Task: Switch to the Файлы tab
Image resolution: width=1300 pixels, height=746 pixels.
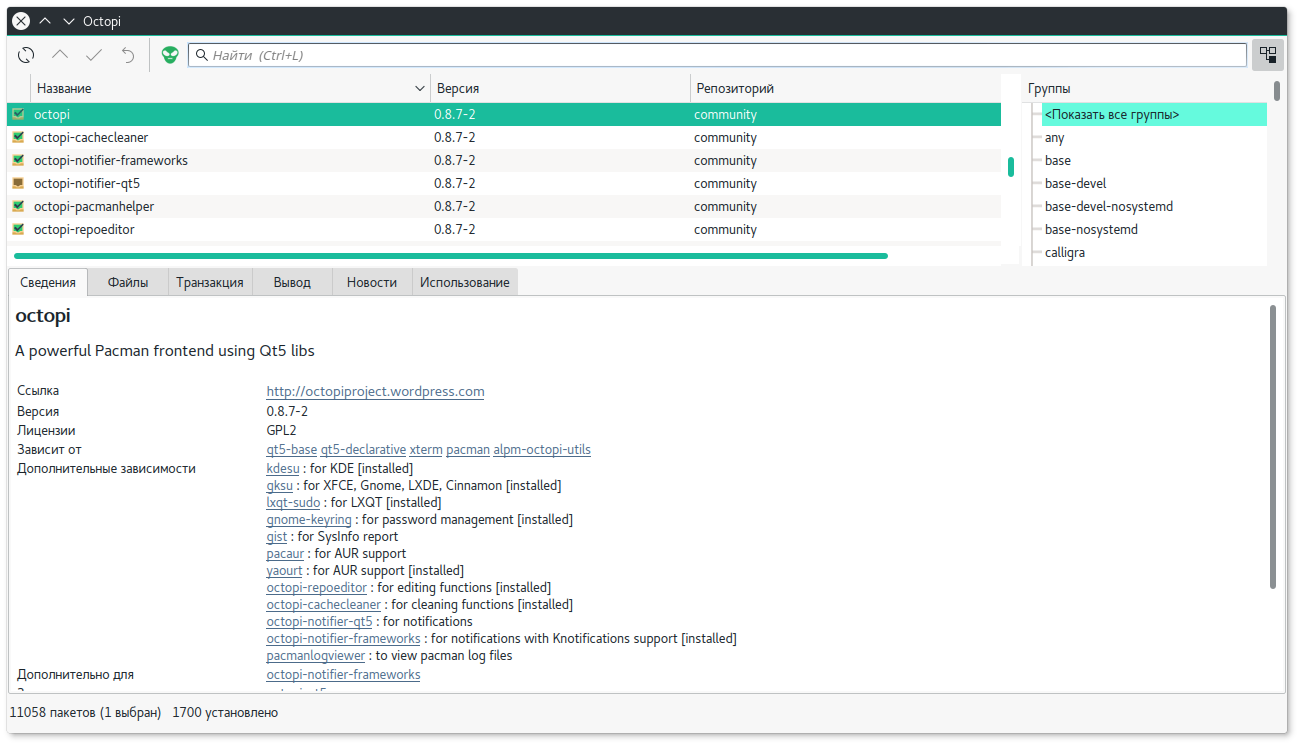Action: (128, 283)
